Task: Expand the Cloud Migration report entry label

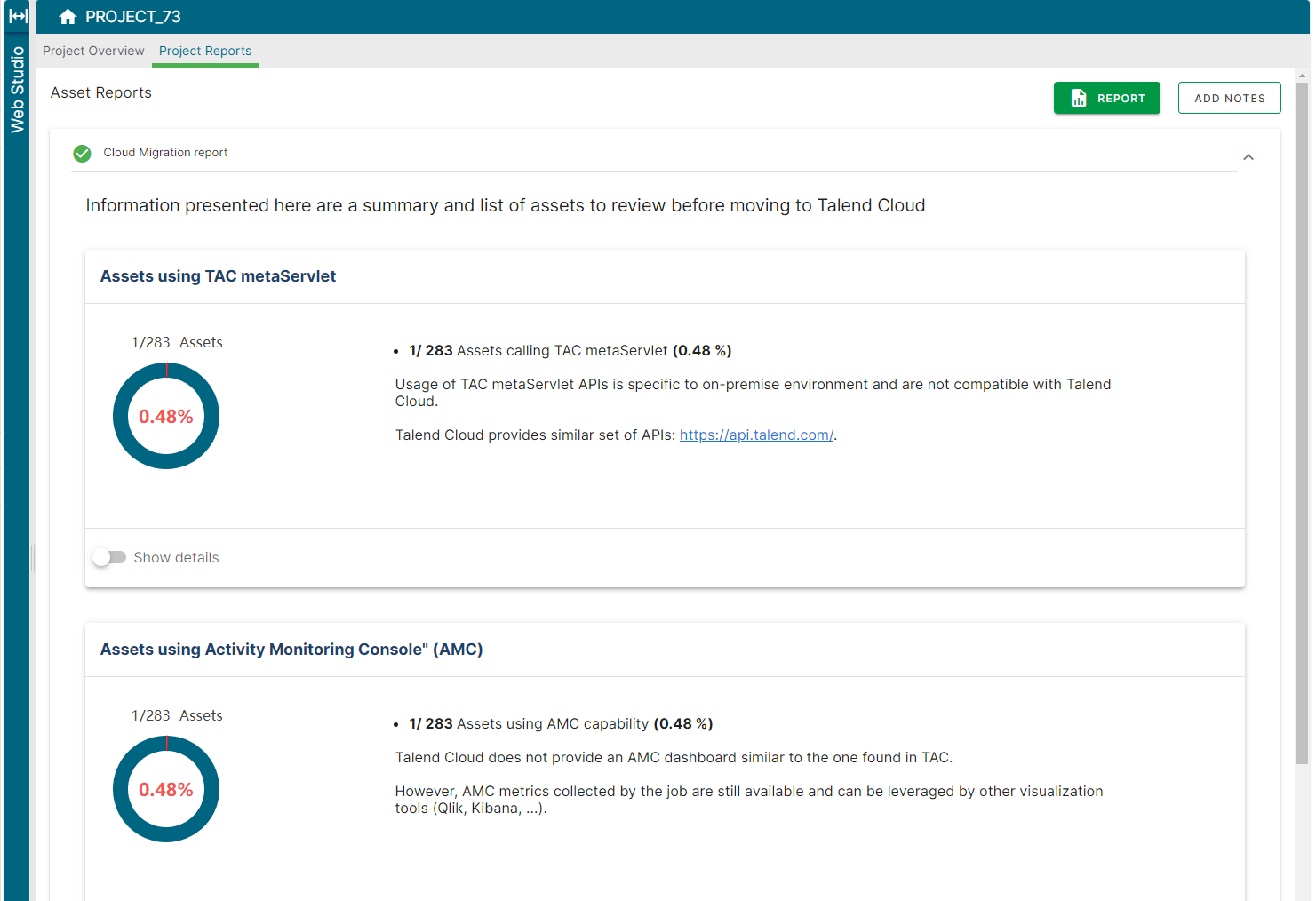Action: click(x=165, y=152)
